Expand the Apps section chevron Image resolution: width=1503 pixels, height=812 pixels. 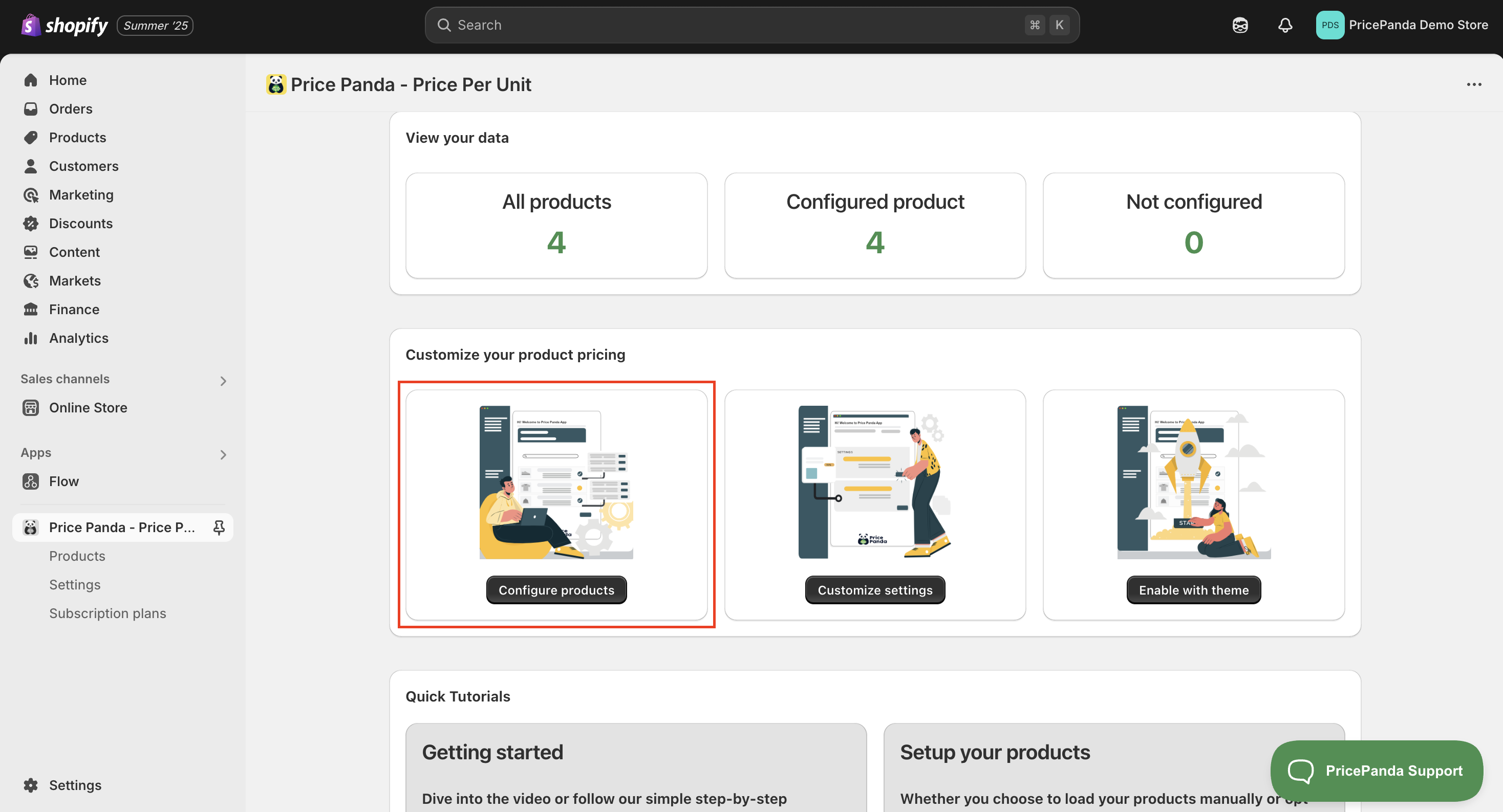click(223, 454)
